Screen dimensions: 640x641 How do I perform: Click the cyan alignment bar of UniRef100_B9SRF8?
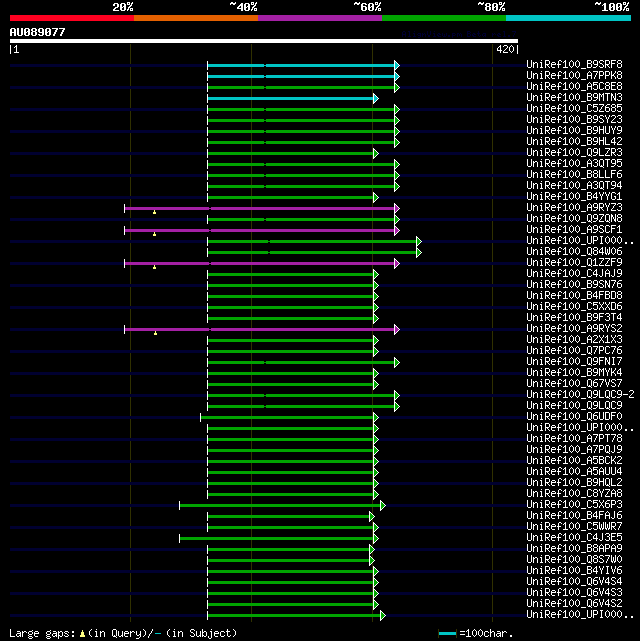click(x=301, y=65)
